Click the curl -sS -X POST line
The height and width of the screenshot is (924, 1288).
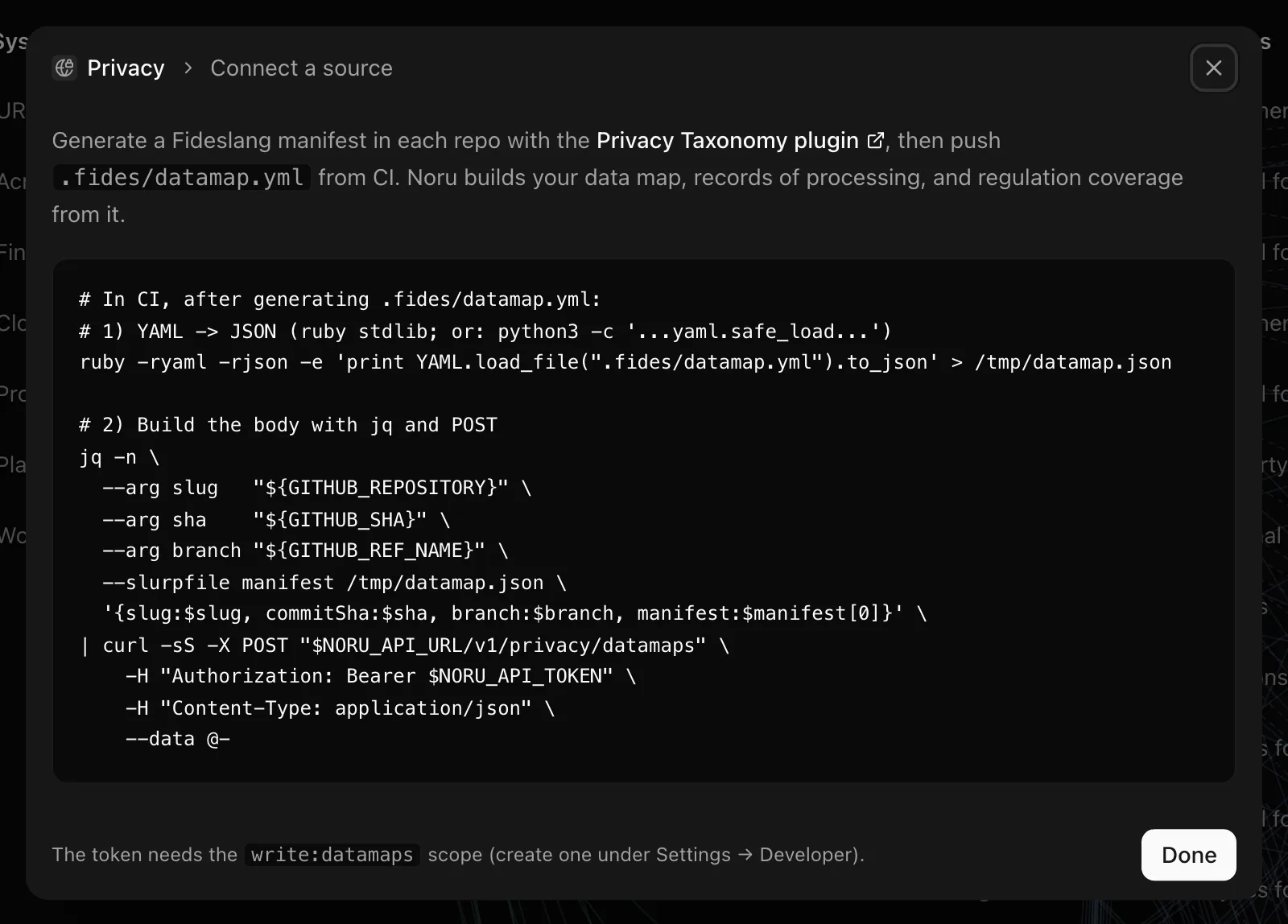(x=404, y=646)
